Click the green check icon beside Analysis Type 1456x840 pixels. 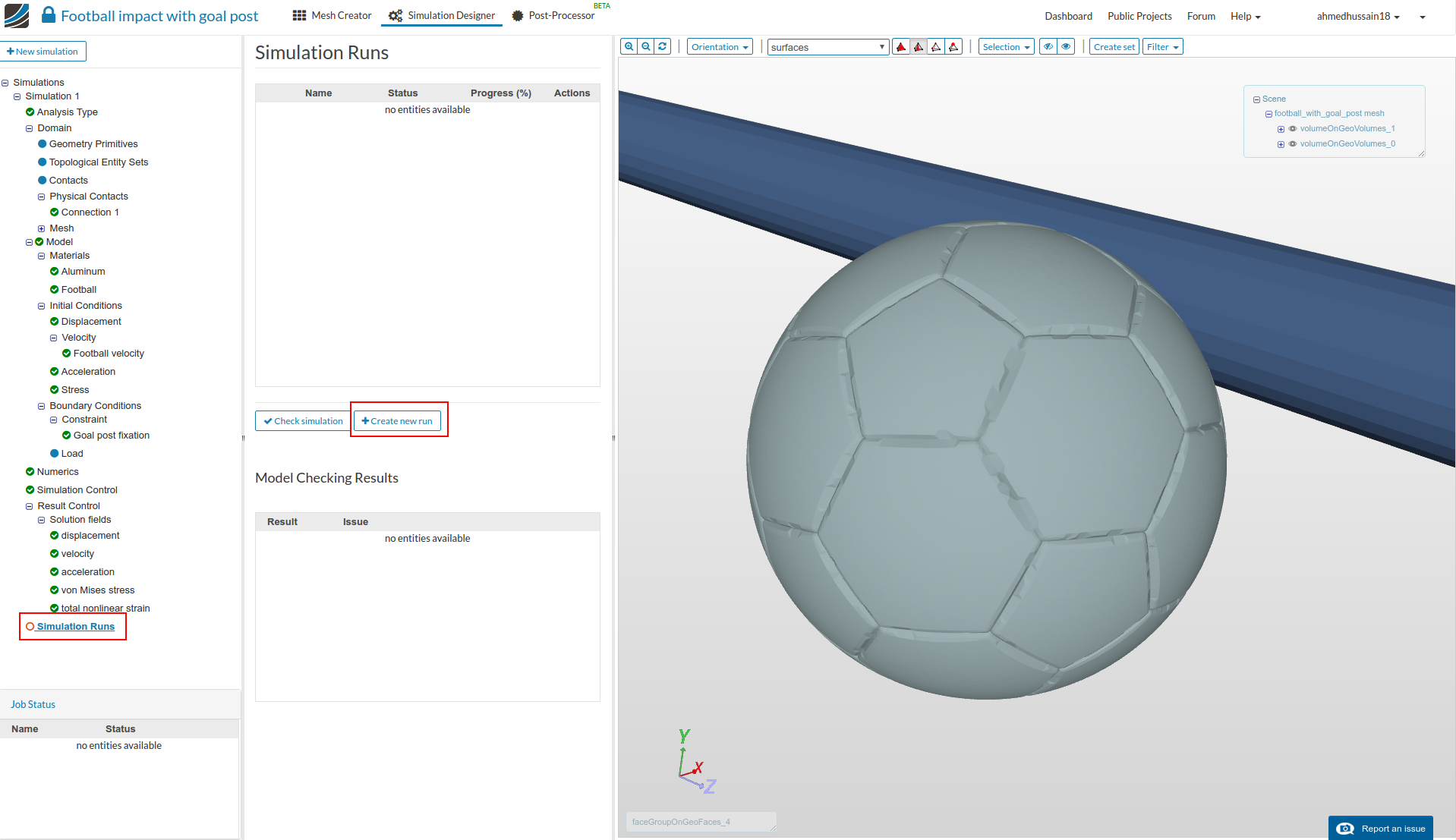click(x=30, y=112)
